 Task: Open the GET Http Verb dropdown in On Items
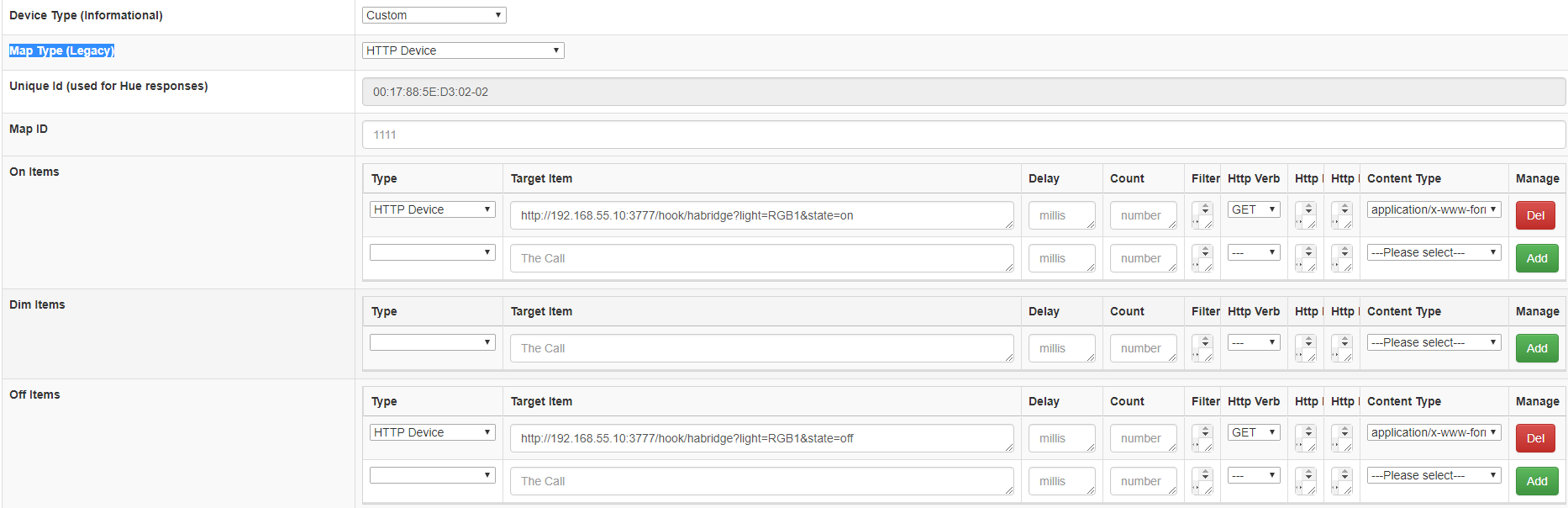[1253, 209]
